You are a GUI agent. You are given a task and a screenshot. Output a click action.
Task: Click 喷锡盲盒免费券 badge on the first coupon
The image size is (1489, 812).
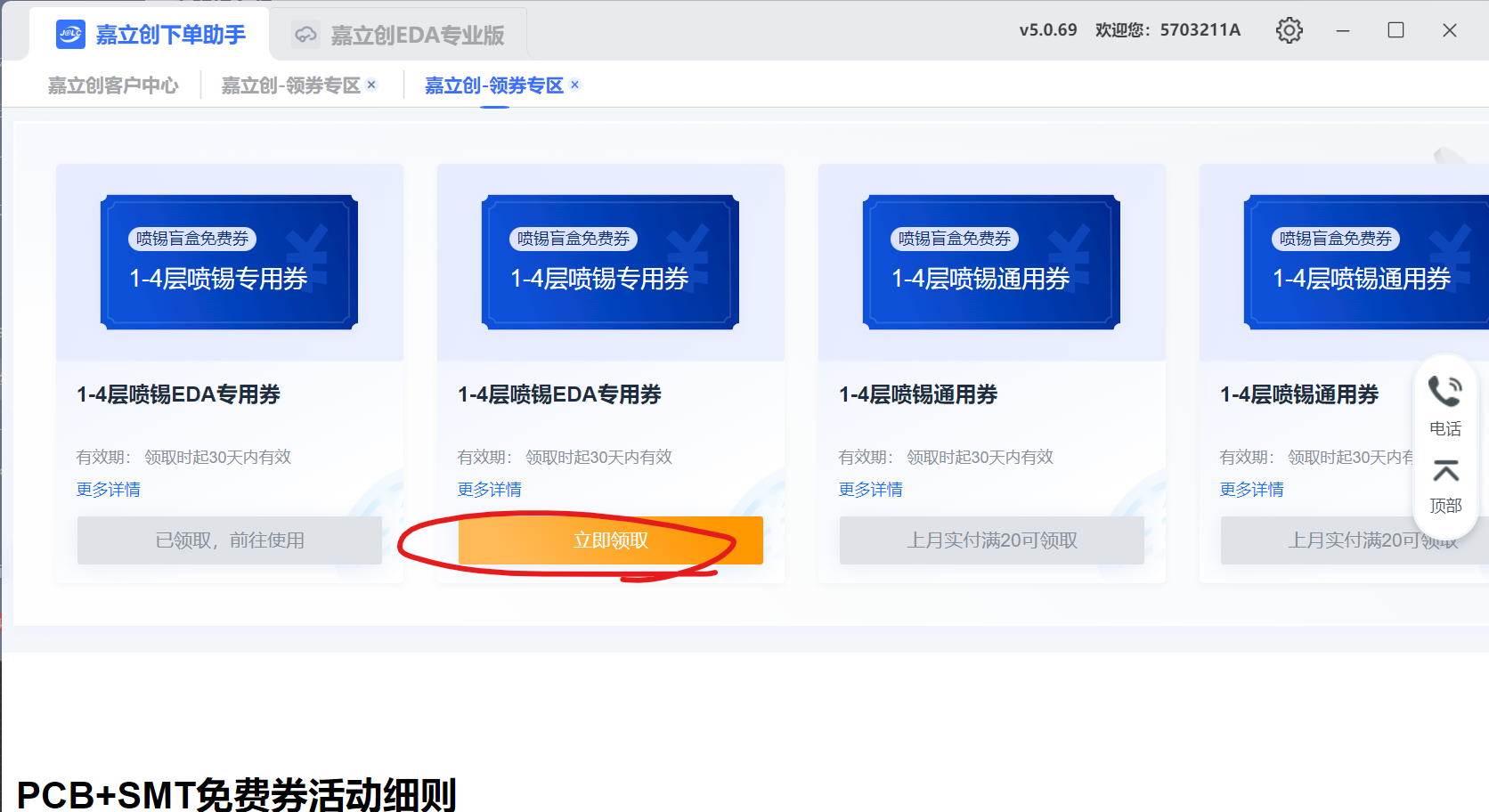click(x=192, y=239)
